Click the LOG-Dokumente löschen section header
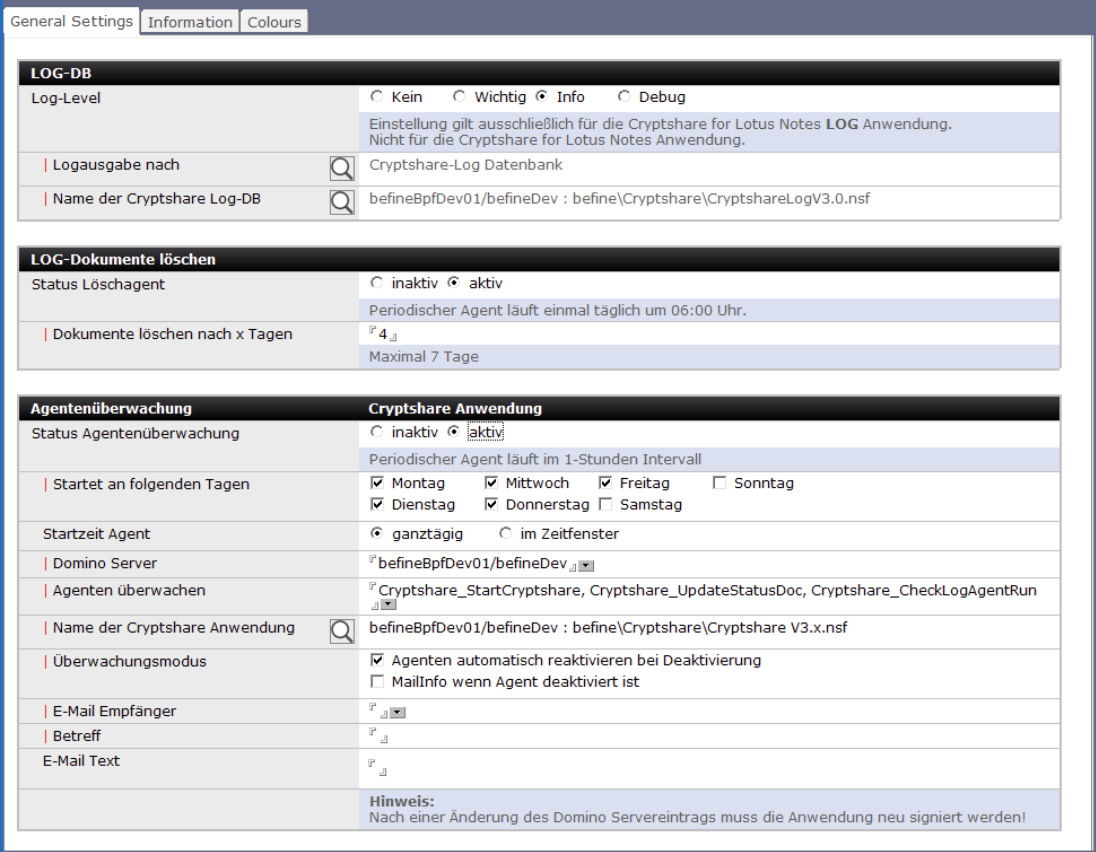The height and width of the screenshot is (852, 1096). click(x=538, y=259)
